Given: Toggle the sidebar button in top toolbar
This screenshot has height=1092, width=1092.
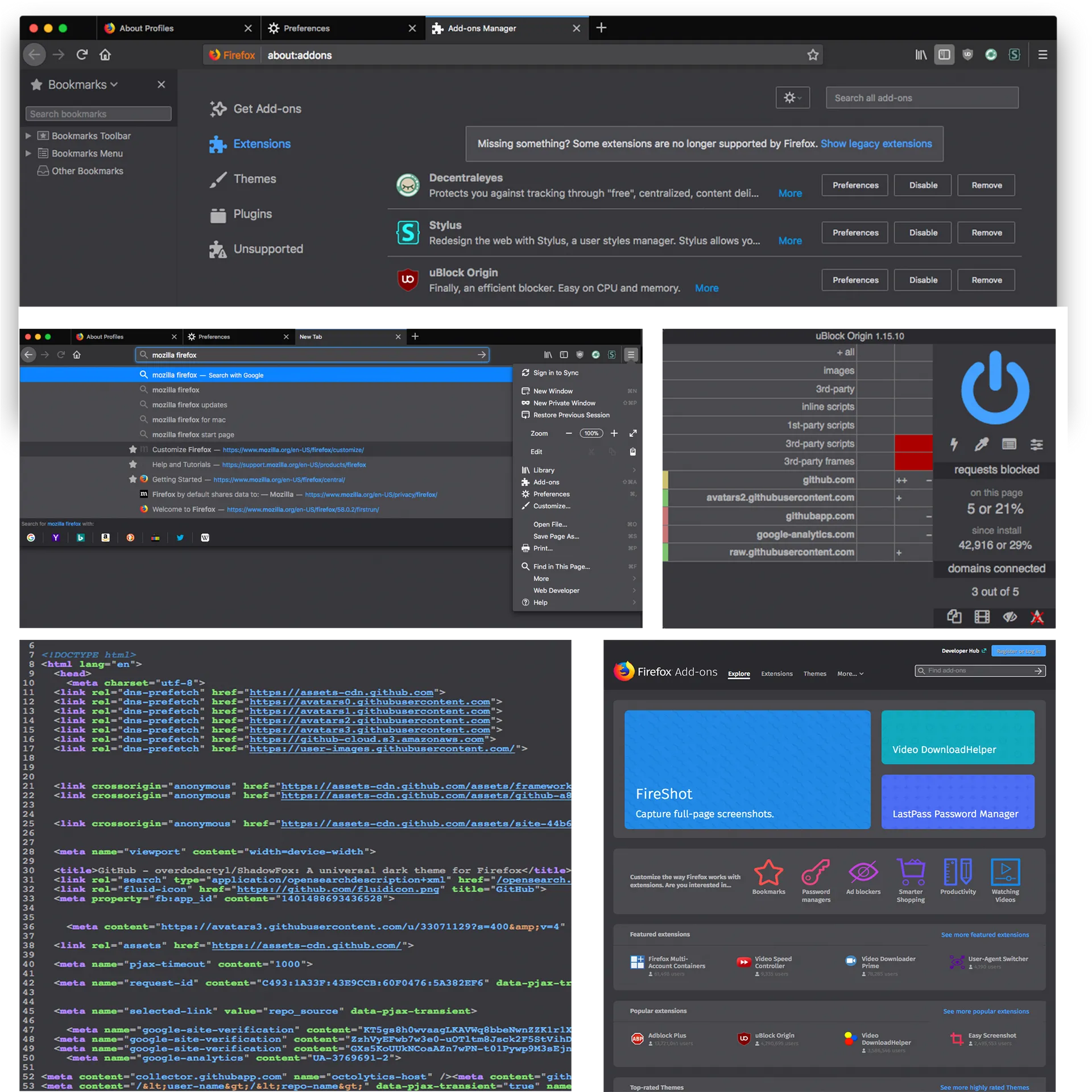Looking at the screenshot, I should coord(944,55).
